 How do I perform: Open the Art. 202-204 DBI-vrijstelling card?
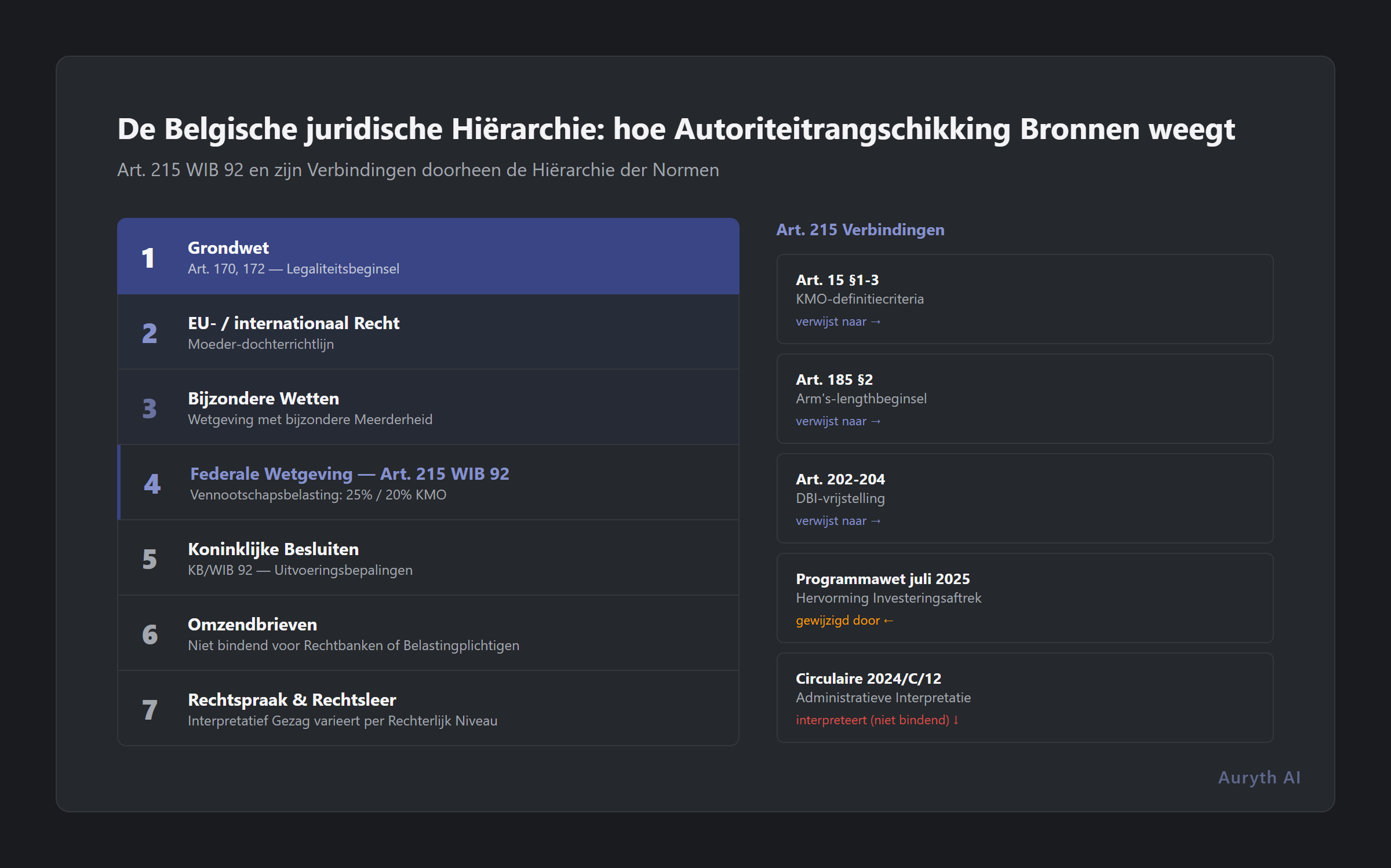click(1024, 498)
